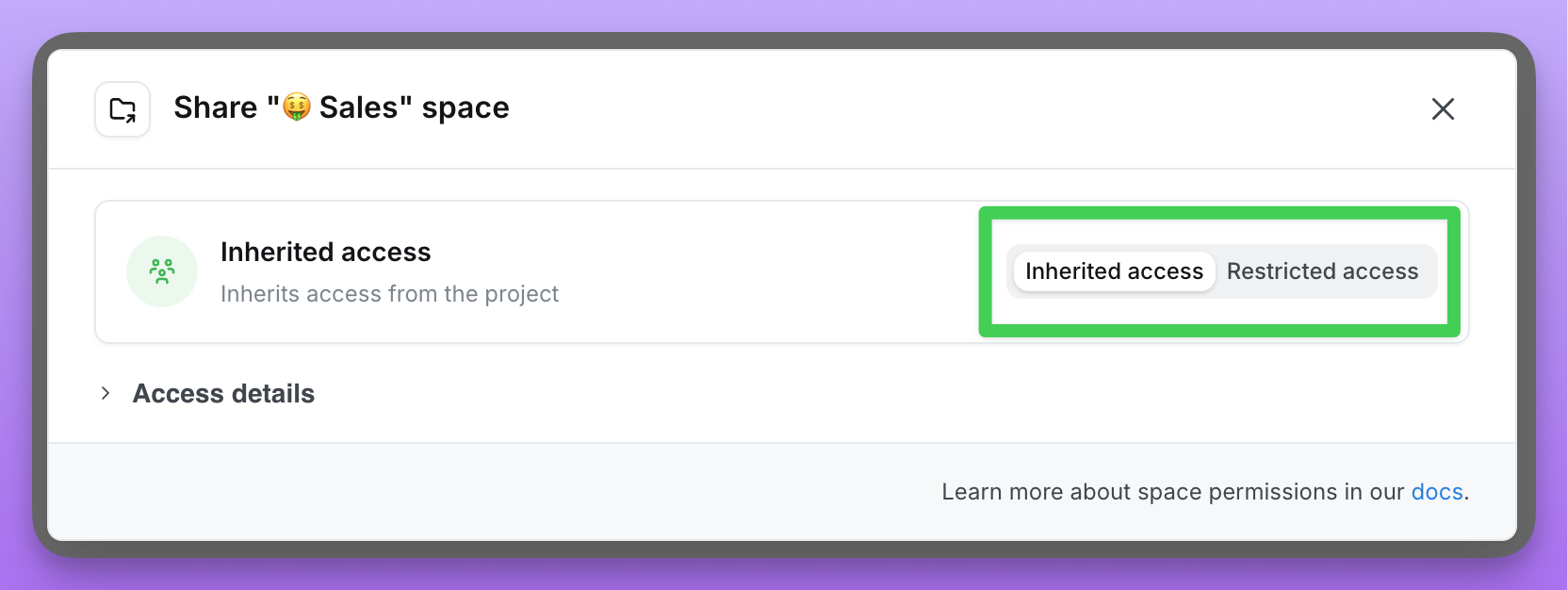Open the docs link
1568x590 pixels.
(1436, 492)
